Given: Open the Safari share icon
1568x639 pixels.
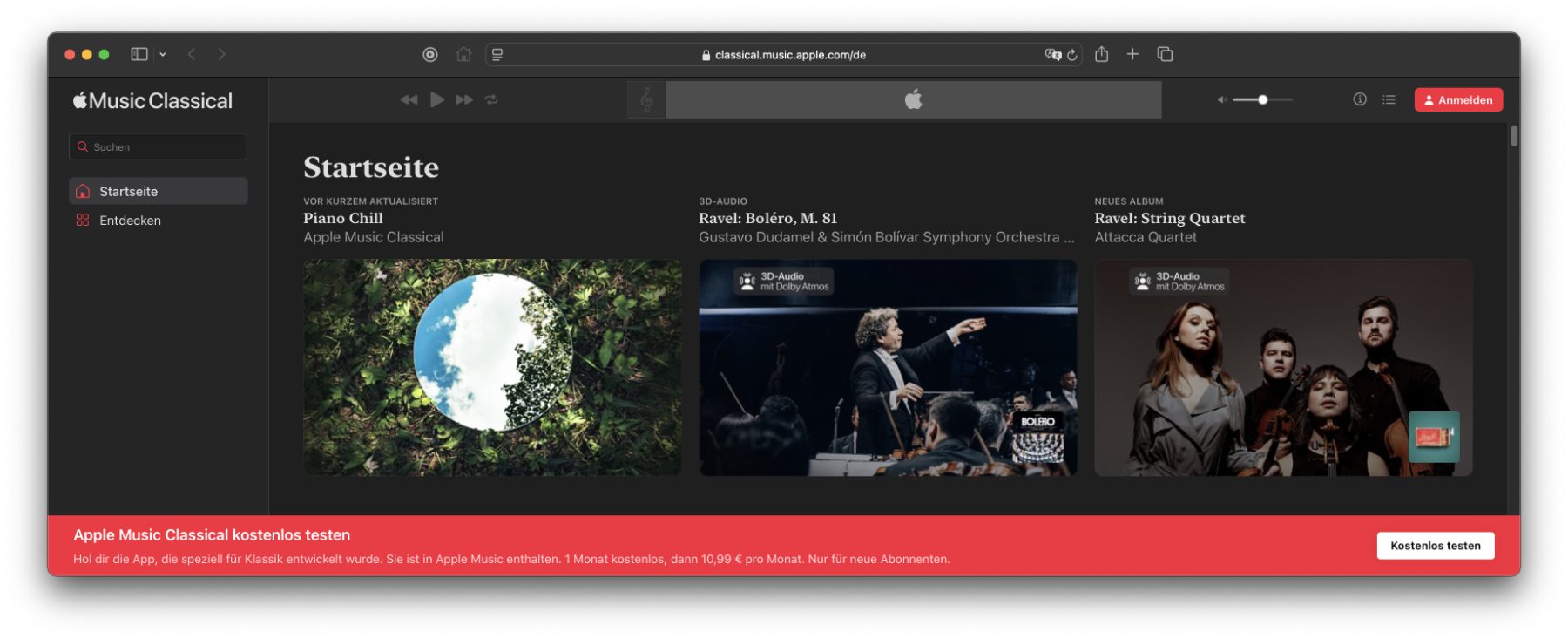Looking at the screenshot, I should click(1101, 54).
